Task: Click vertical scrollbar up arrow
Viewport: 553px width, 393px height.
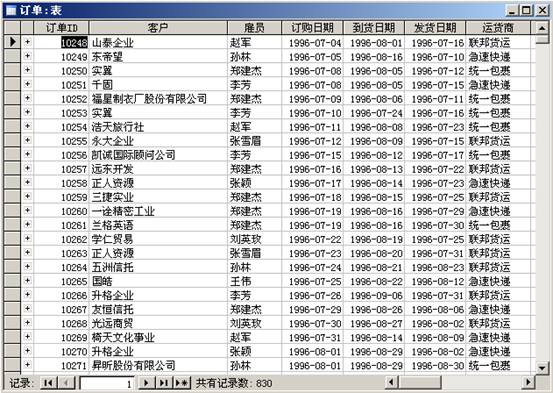Action: [x=542, y=28]
